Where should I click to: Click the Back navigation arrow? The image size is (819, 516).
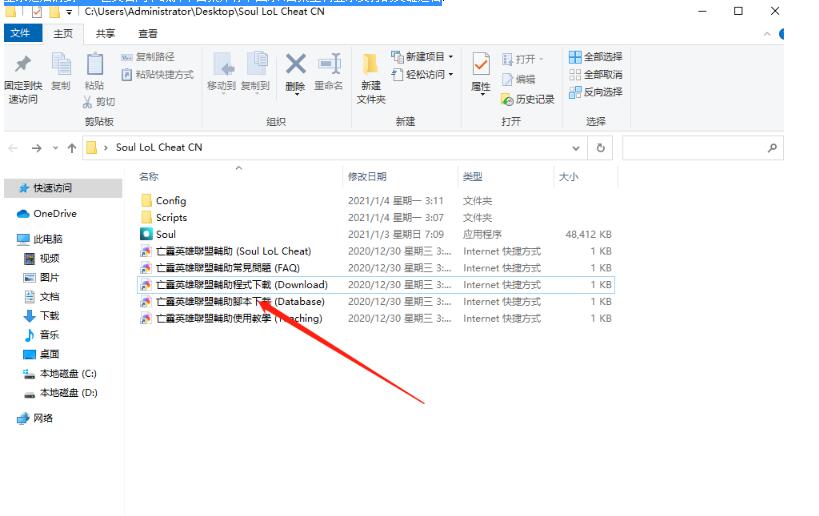(x=14, y=148)
